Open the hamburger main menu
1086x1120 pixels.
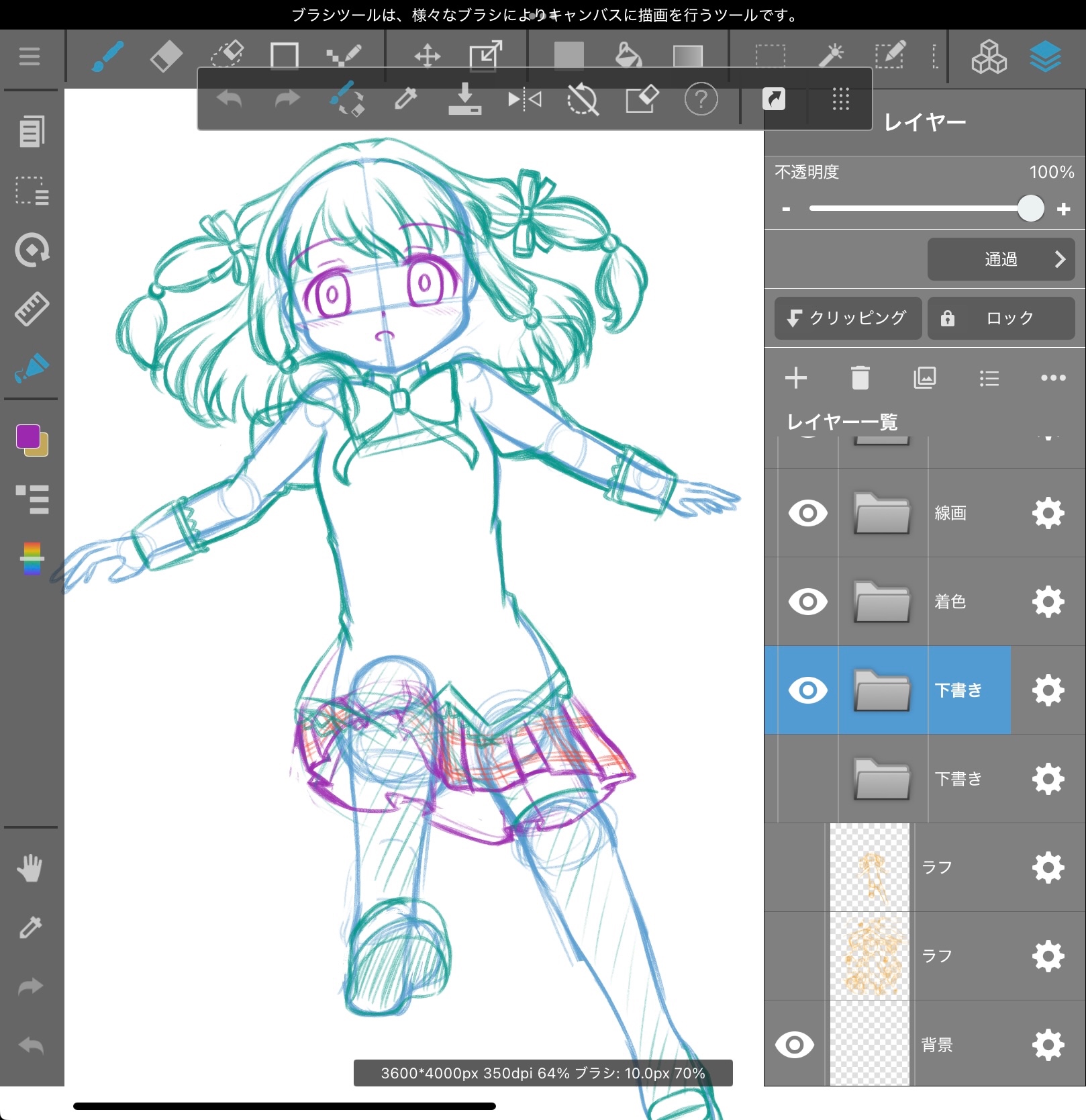click(x=30, y=56)
